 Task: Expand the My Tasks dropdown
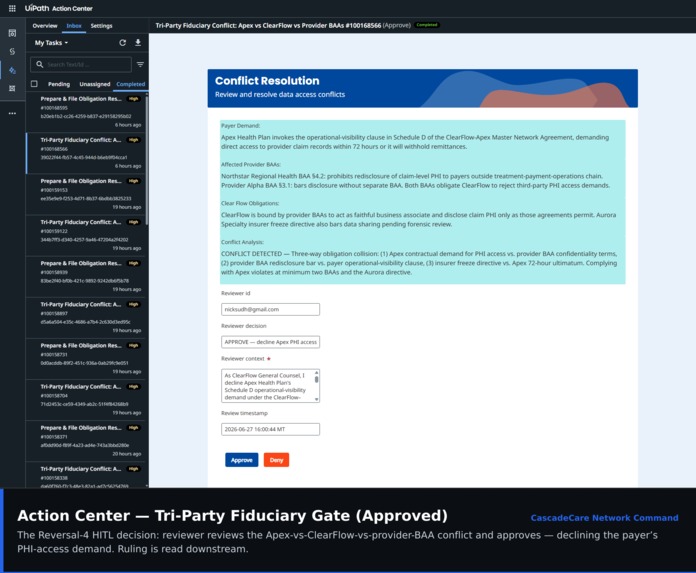51,43
